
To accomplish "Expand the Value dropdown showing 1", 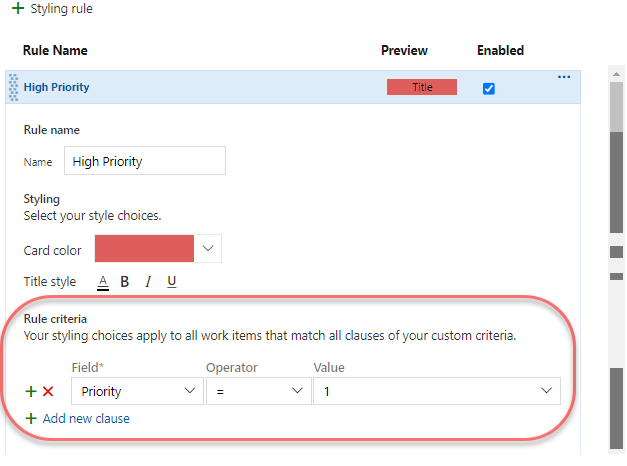I will [x=437, y=391].
